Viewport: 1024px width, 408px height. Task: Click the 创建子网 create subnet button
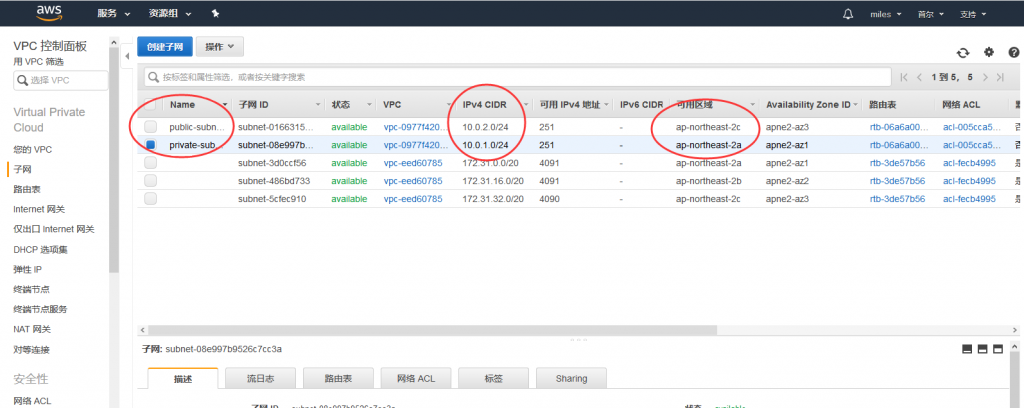(x=165, y=47)
